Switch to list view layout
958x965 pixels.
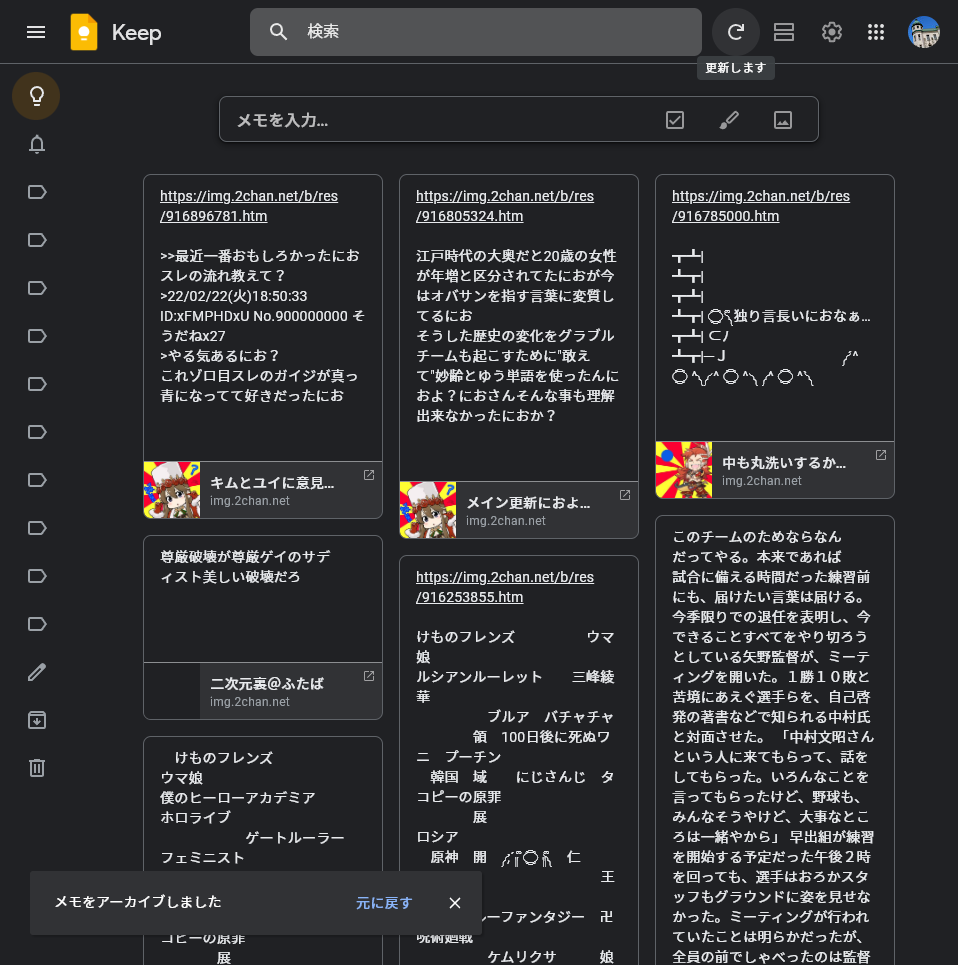pos(784,32)
